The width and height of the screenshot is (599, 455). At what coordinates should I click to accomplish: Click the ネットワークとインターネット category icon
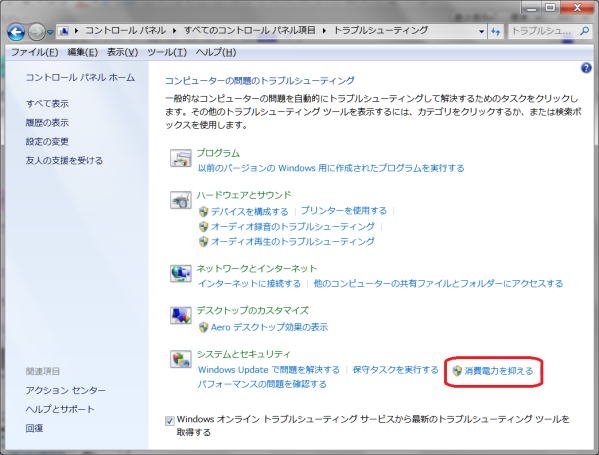181,274
